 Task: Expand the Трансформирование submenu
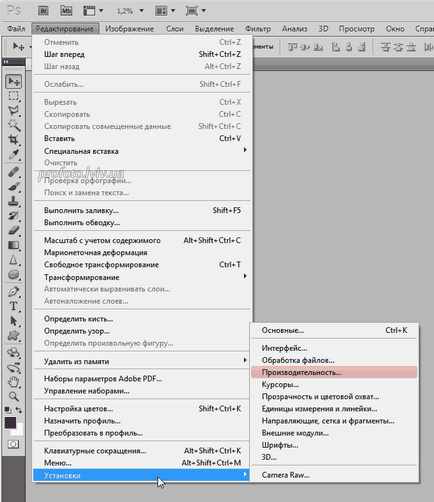coord(142,277)
